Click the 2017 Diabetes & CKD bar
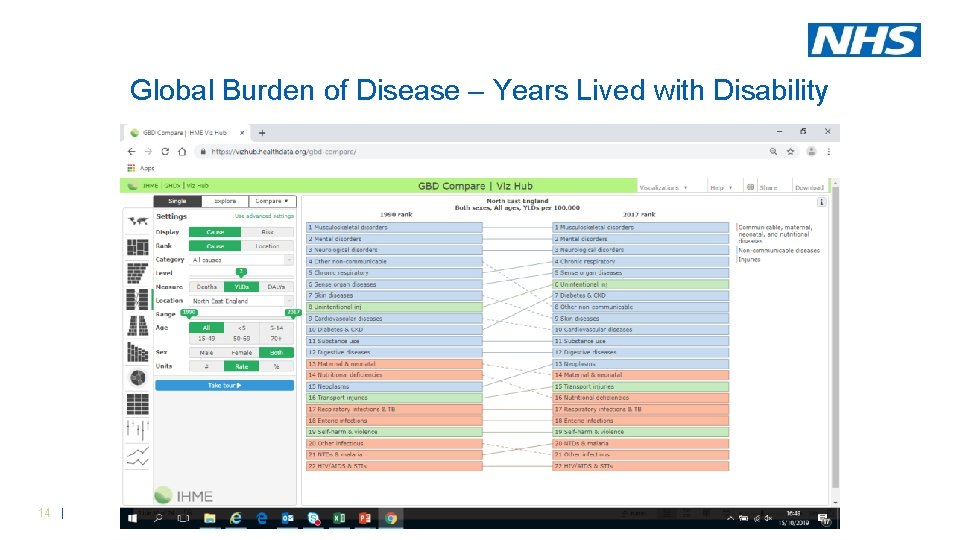This screenshot has width=960, height=540. 640,295
